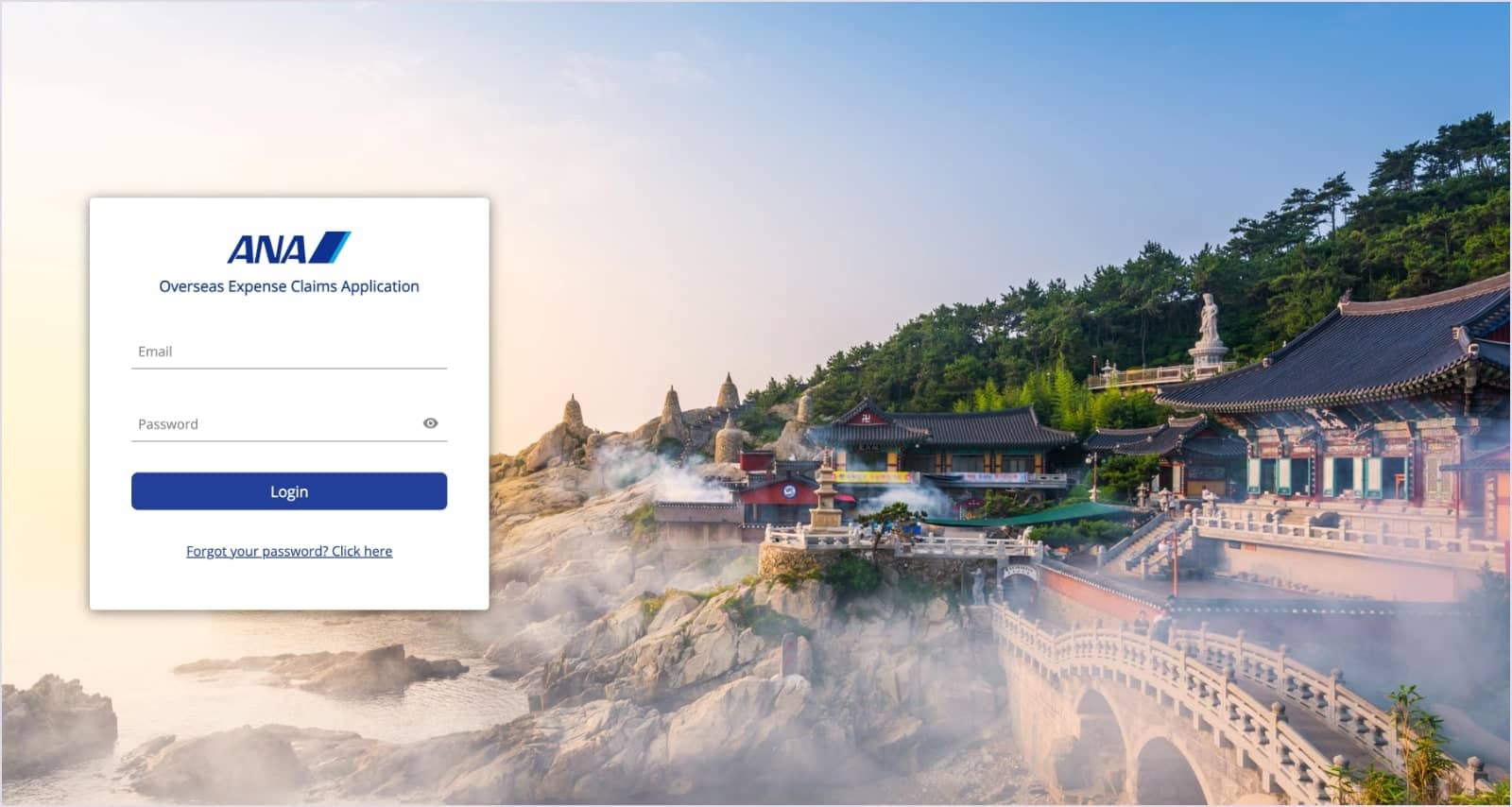Toggle password visibility eye icon
1512x807 pixels.
pyautogui.click(x=430, y=423)
